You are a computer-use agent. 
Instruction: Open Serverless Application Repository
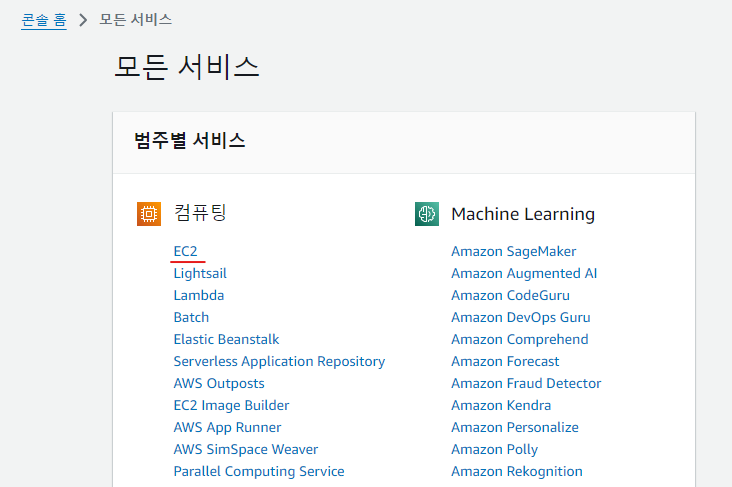click(279, 361)
